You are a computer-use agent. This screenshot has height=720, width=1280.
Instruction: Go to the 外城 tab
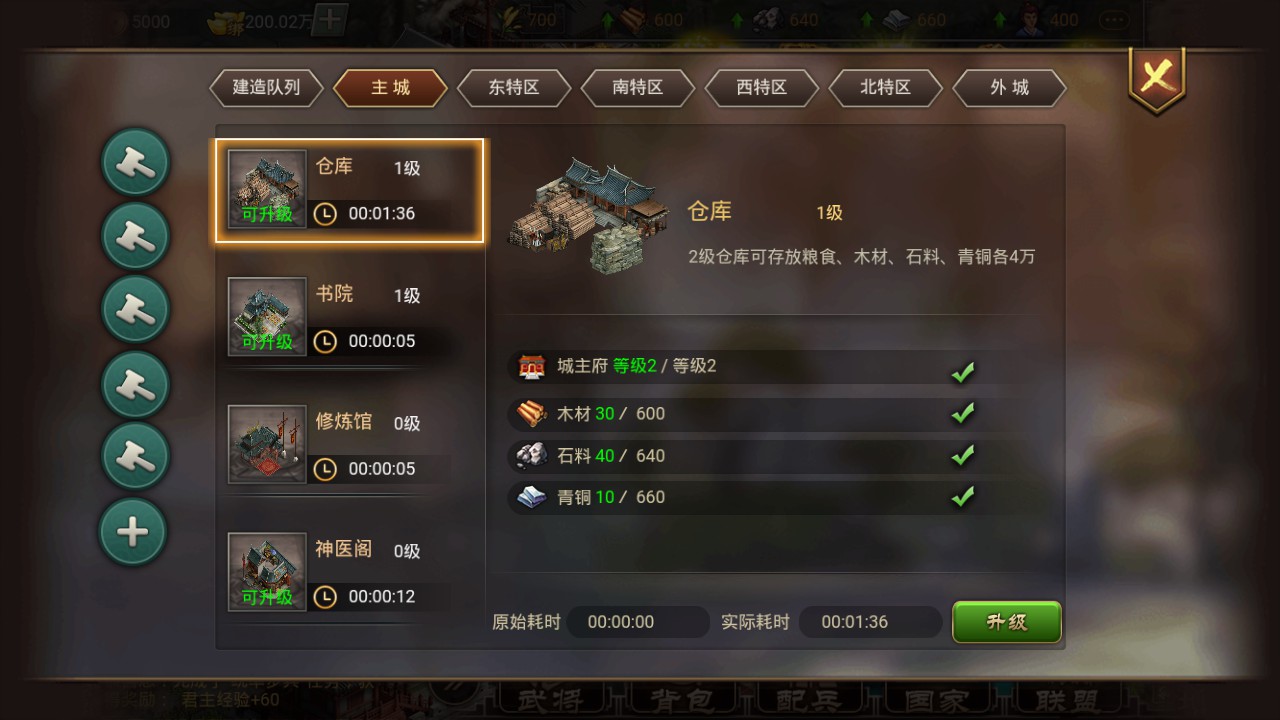(x=1010, y=88)
